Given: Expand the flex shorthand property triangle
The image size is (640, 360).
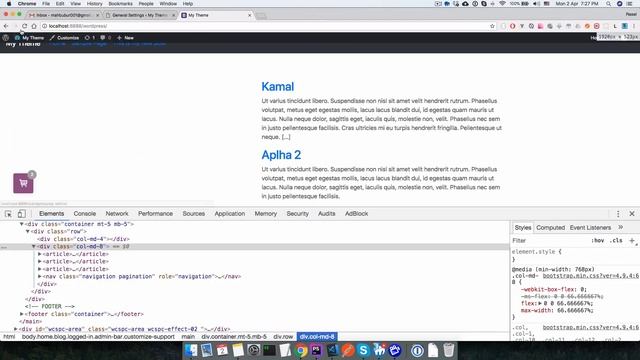Looking at the screenshot, I should tap(540, 303).
